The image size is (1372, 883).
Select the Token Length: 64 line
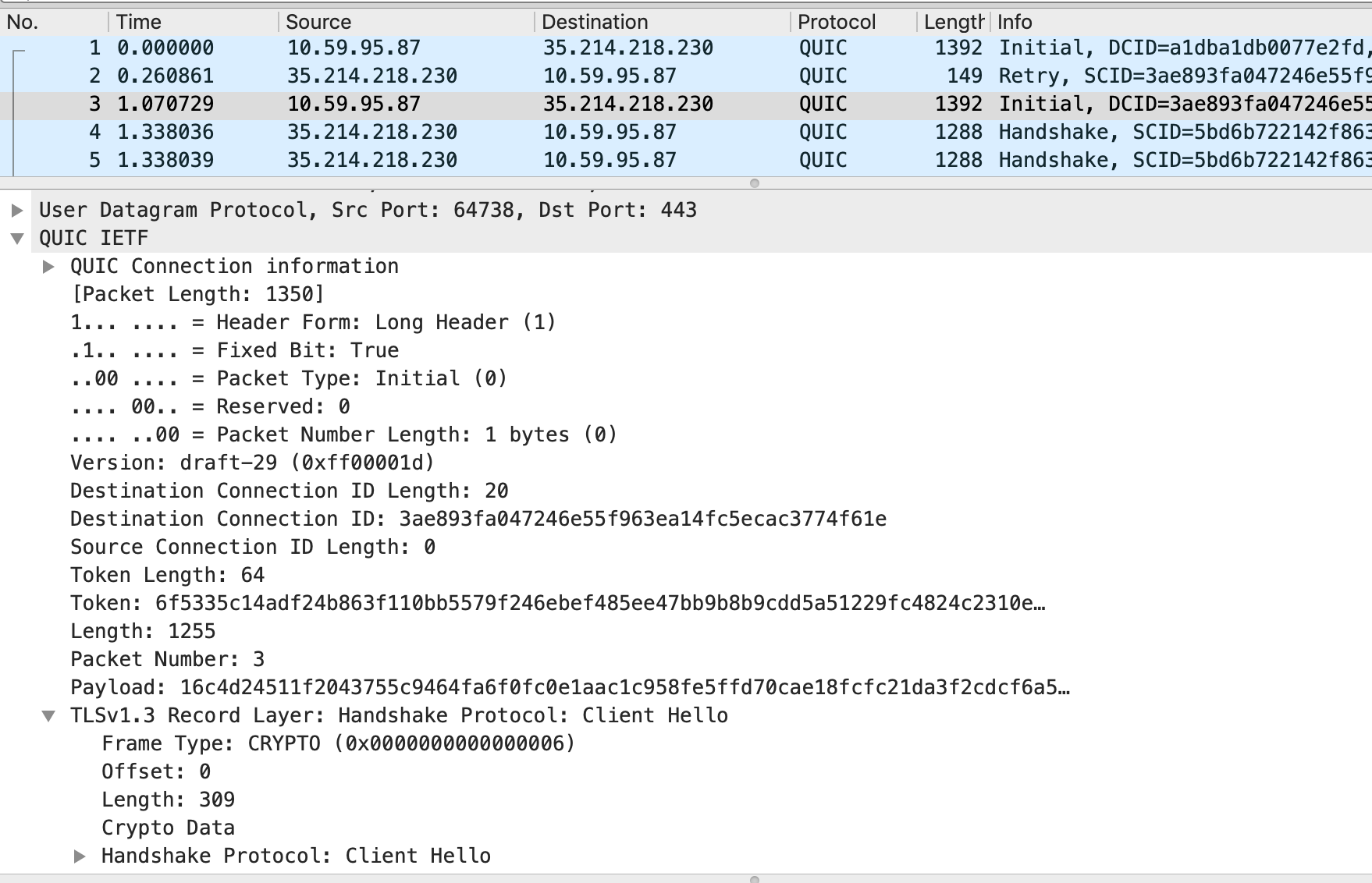tap(167, 576)
